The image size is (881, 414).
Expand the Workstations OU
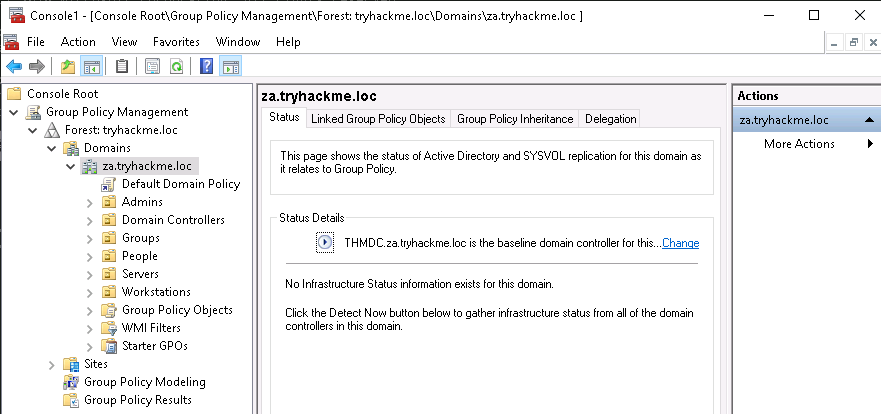click(x=90, y=292)
